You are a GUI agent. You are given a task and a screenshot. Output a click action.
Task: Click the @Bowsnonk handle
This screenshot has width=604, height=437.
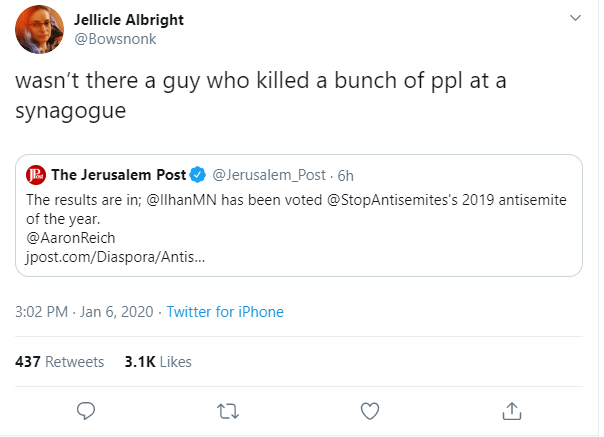tap(114, 38)
